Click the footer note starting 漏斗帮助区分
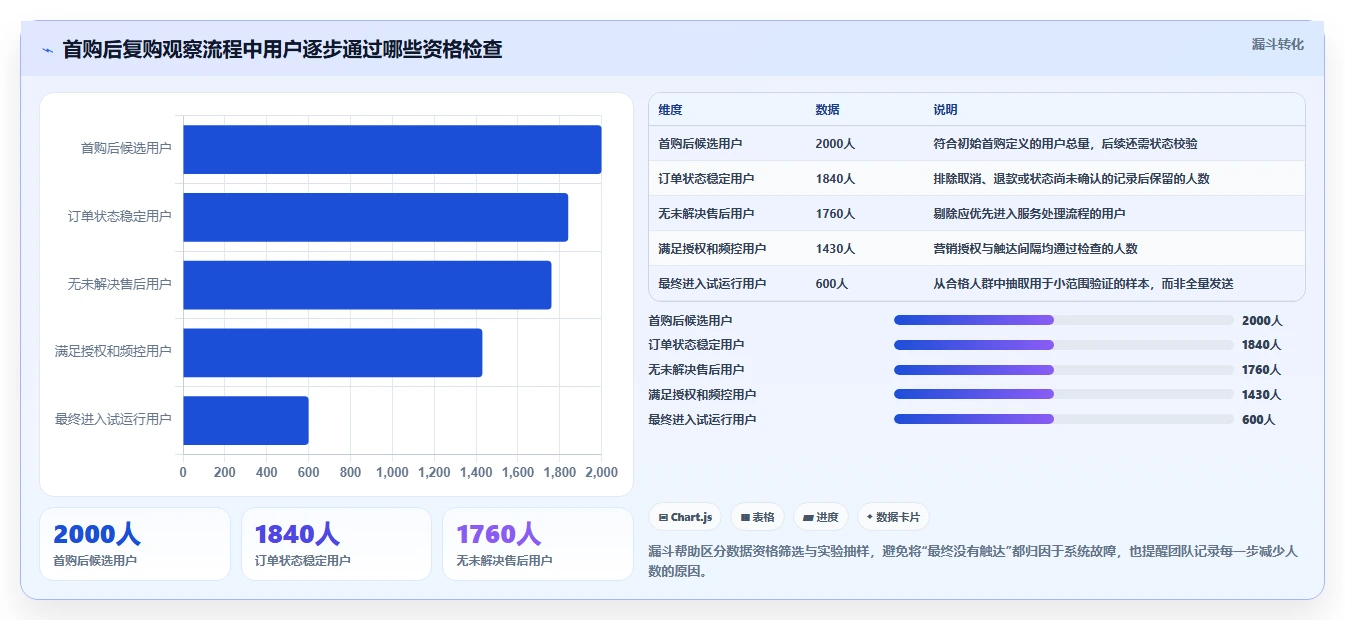This screenshot has width=1345, height=620. pyautogui.click(x=973, y=562)
